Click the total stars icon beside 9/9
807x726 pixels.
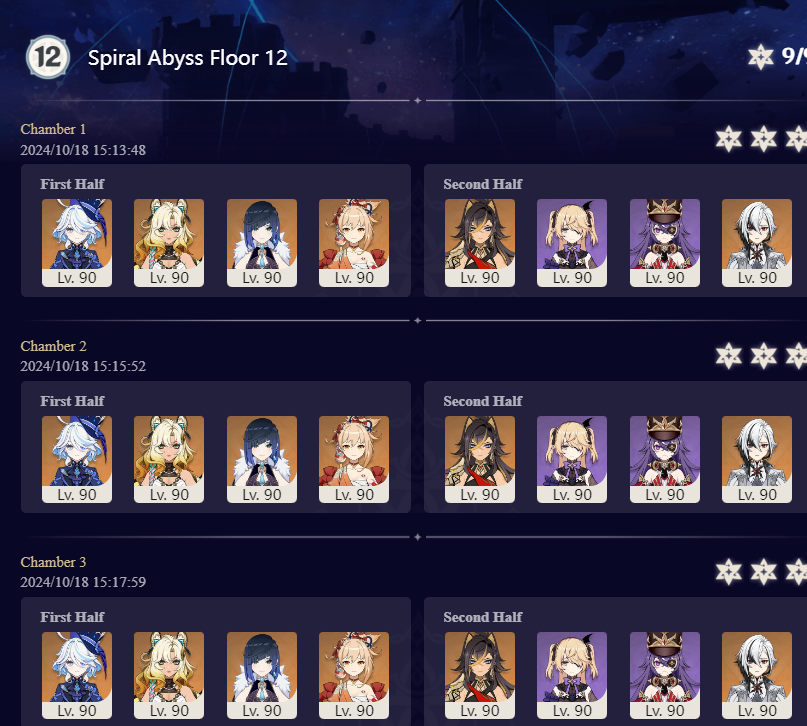pyautogui.click(x=761, y=57)
